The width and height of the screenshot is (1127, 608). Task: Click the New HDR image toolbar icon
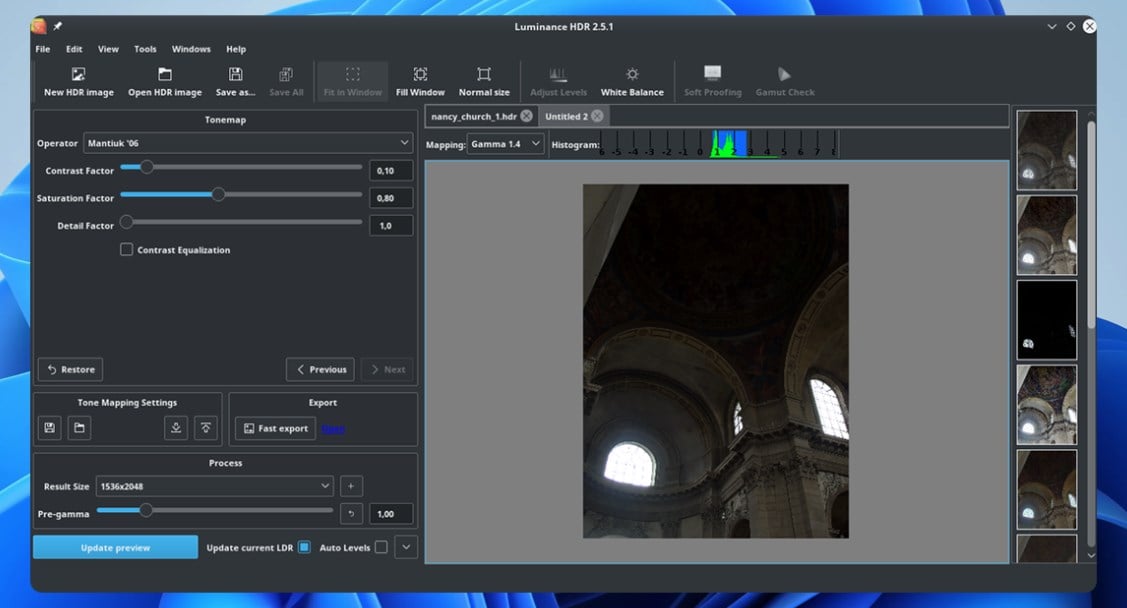pos(79,75)
